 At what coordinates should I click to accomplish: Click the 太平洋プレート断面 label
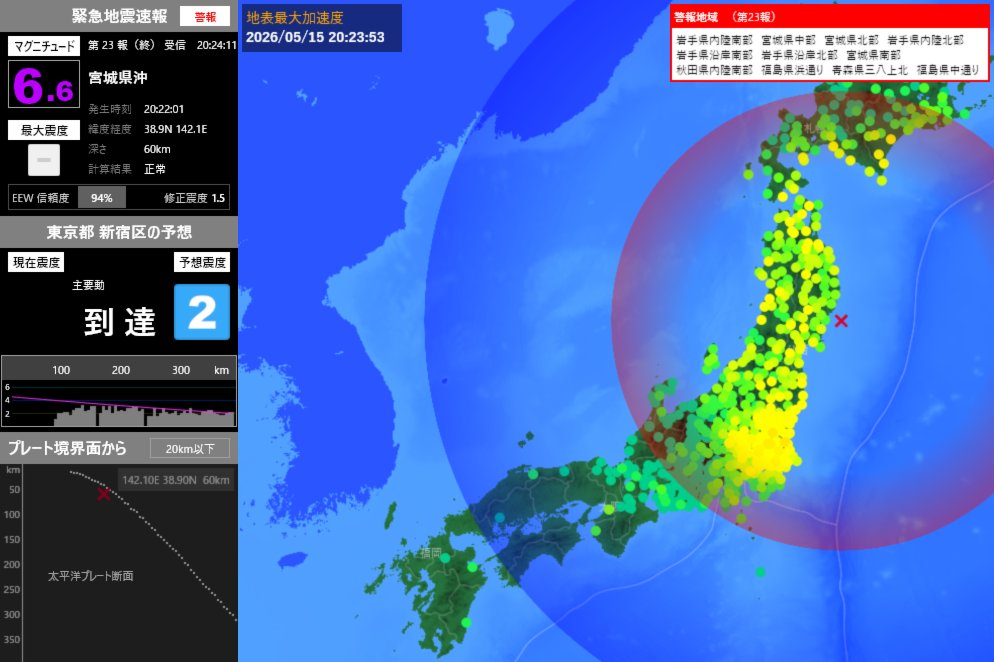point(91,576)
